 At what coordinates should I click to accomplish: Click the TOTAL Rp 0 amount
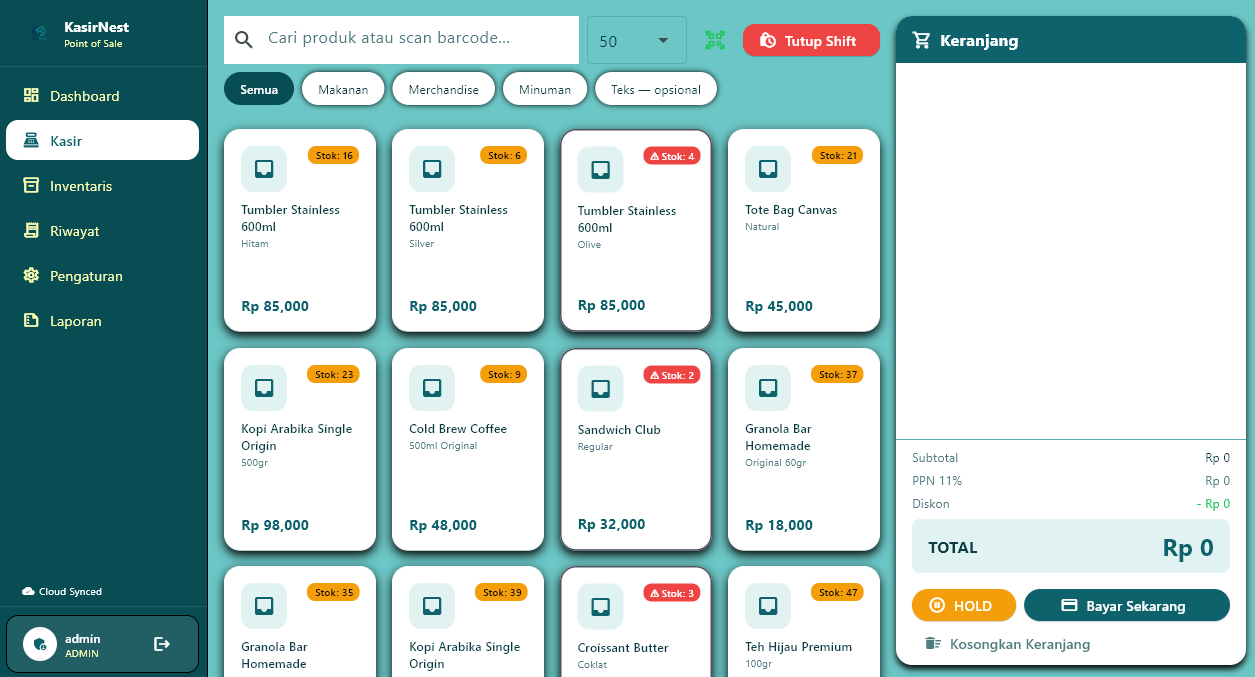(1188, 547)
